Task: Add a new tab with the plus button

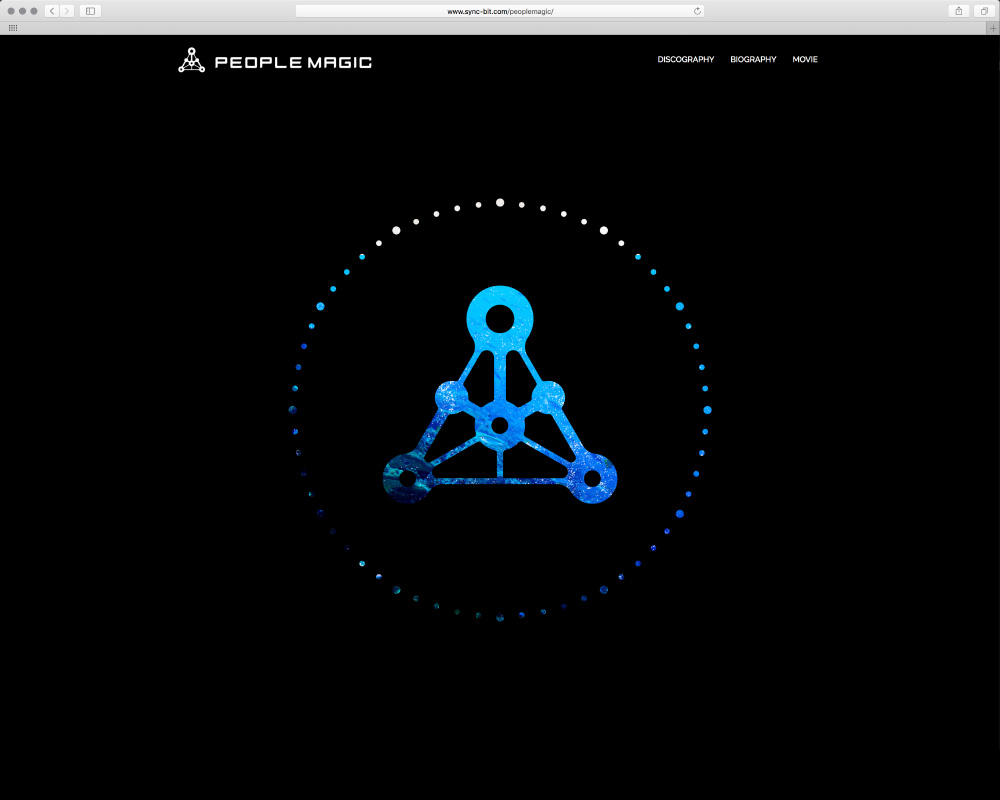Action: tap(993, 28)
